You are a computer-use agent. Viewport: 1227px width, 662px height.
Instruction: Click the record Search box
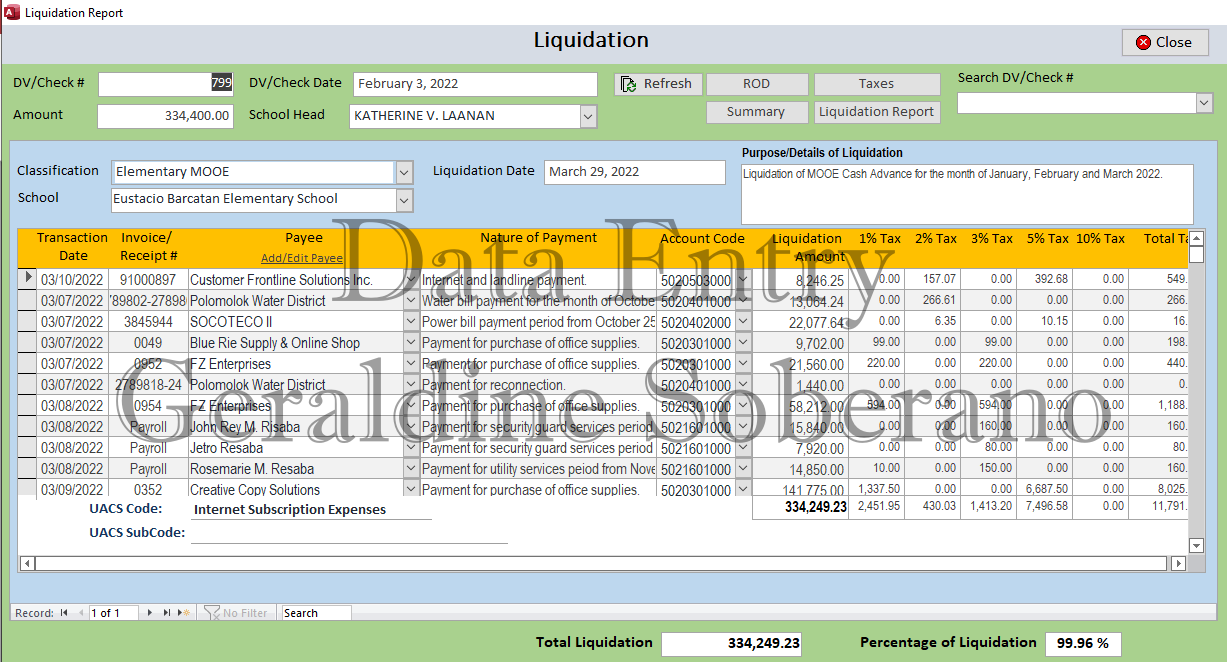pyautogui.click(x=316, y=613)
